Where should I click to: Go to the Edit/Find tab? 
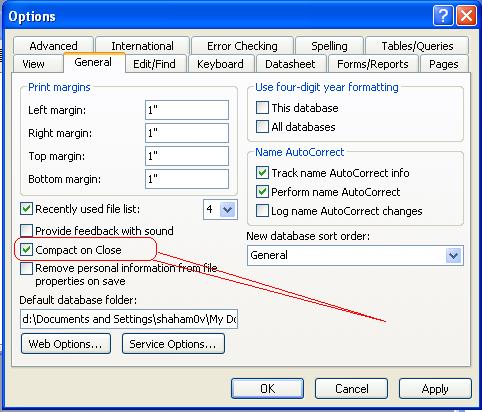click(x=154, y=64)
